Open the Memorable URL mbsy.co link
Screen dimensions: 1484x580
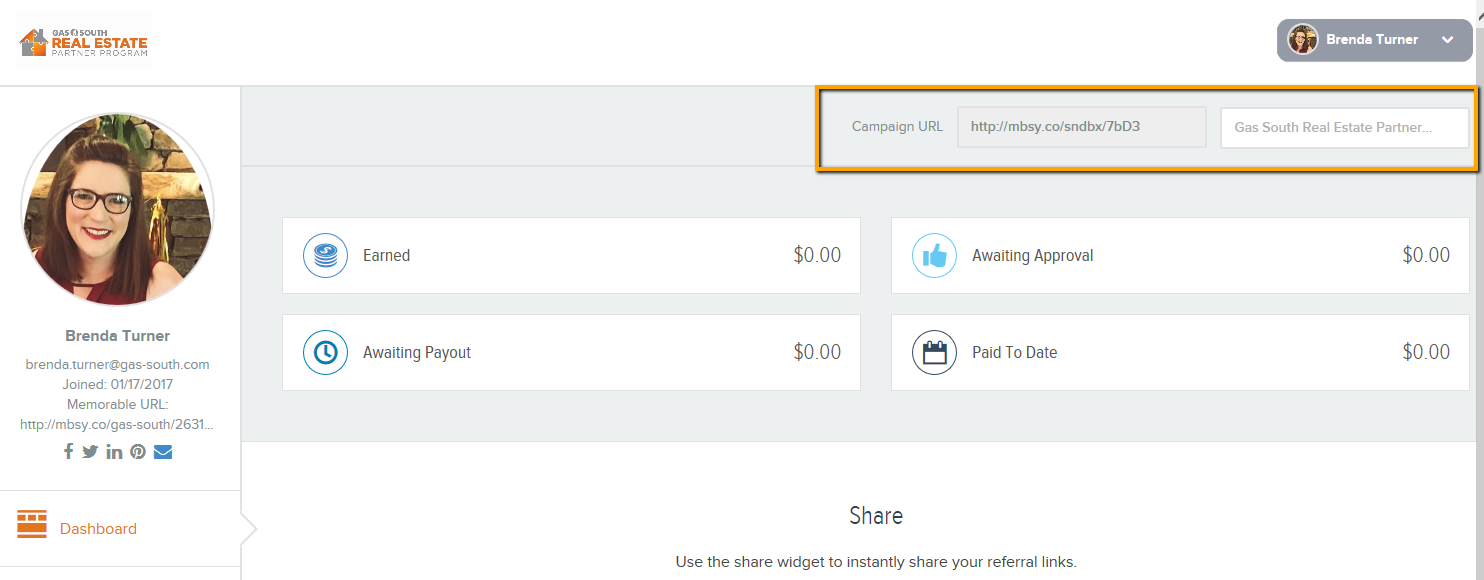(x=117, y=424)
